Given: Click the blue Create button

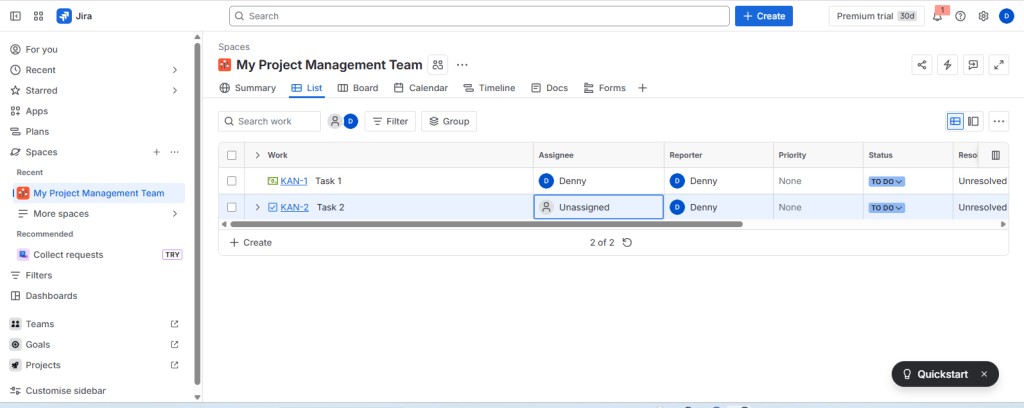Looking at the screenshot, I should [x=763, y=16].
